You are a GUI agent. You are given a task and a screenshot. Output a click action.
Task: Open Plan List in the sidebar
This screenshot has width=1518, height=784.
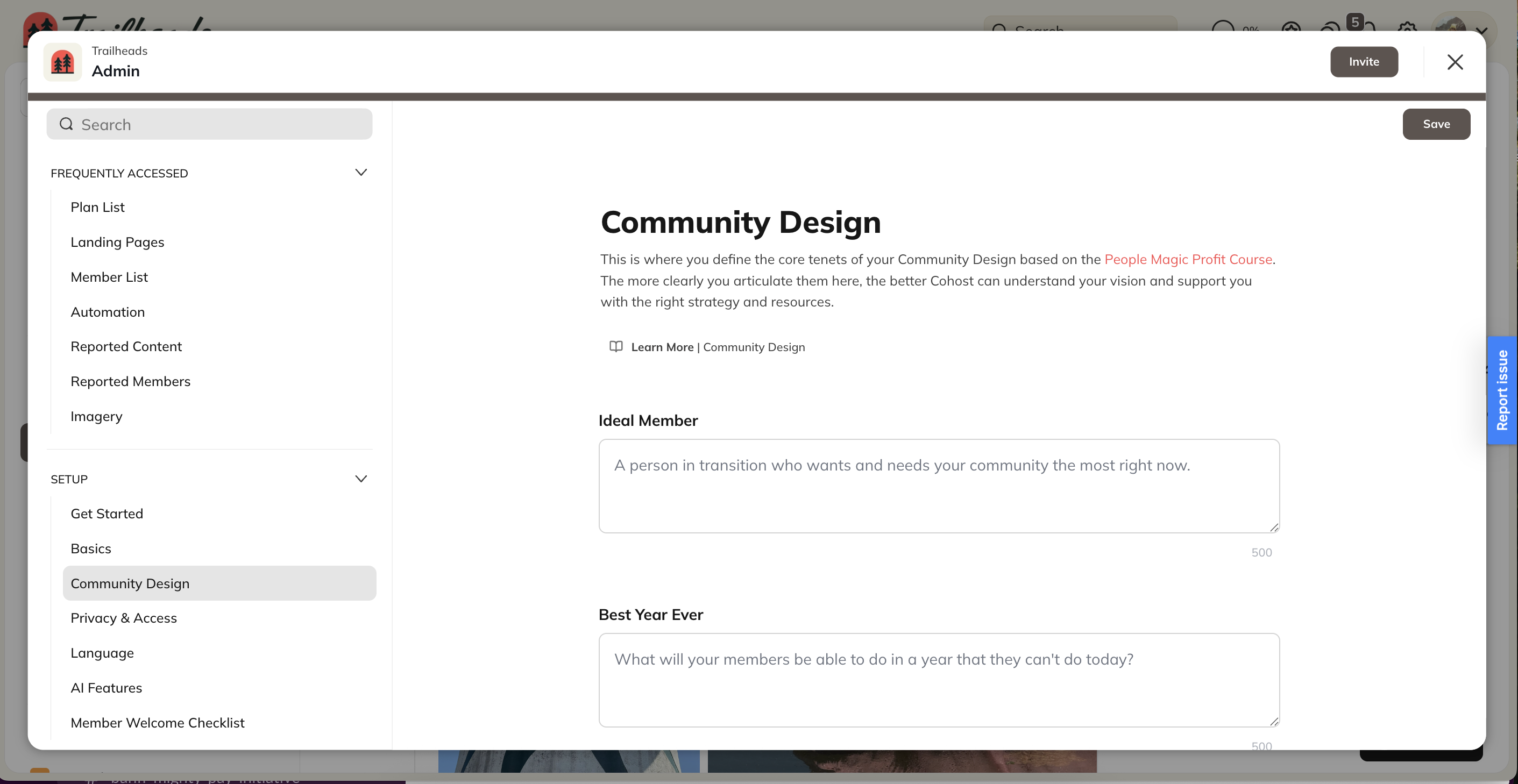coord(97,208)
